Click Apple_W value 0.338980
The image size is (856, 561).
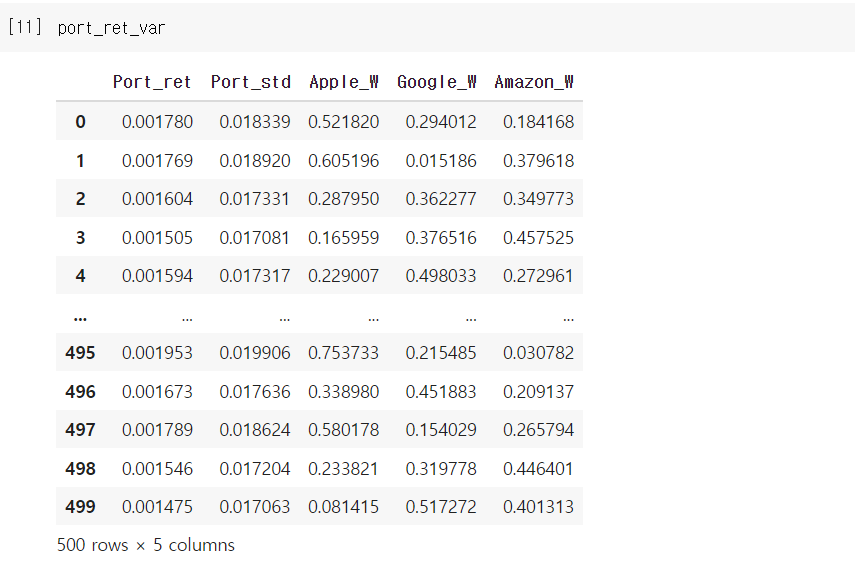(x=343, y=392)
